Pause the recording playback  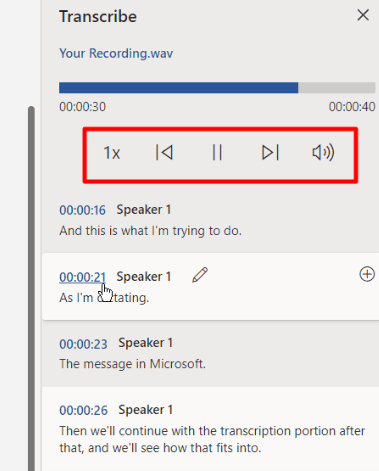217,153
